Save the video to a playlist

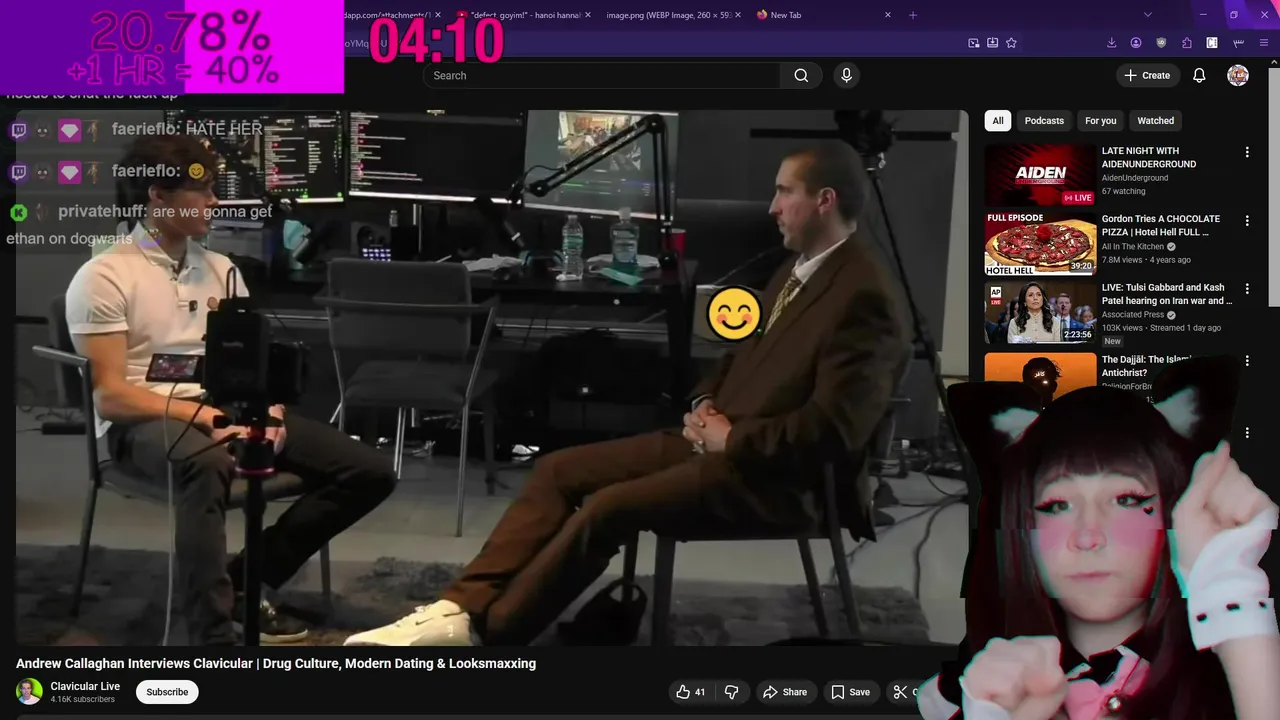coord(851,692)
